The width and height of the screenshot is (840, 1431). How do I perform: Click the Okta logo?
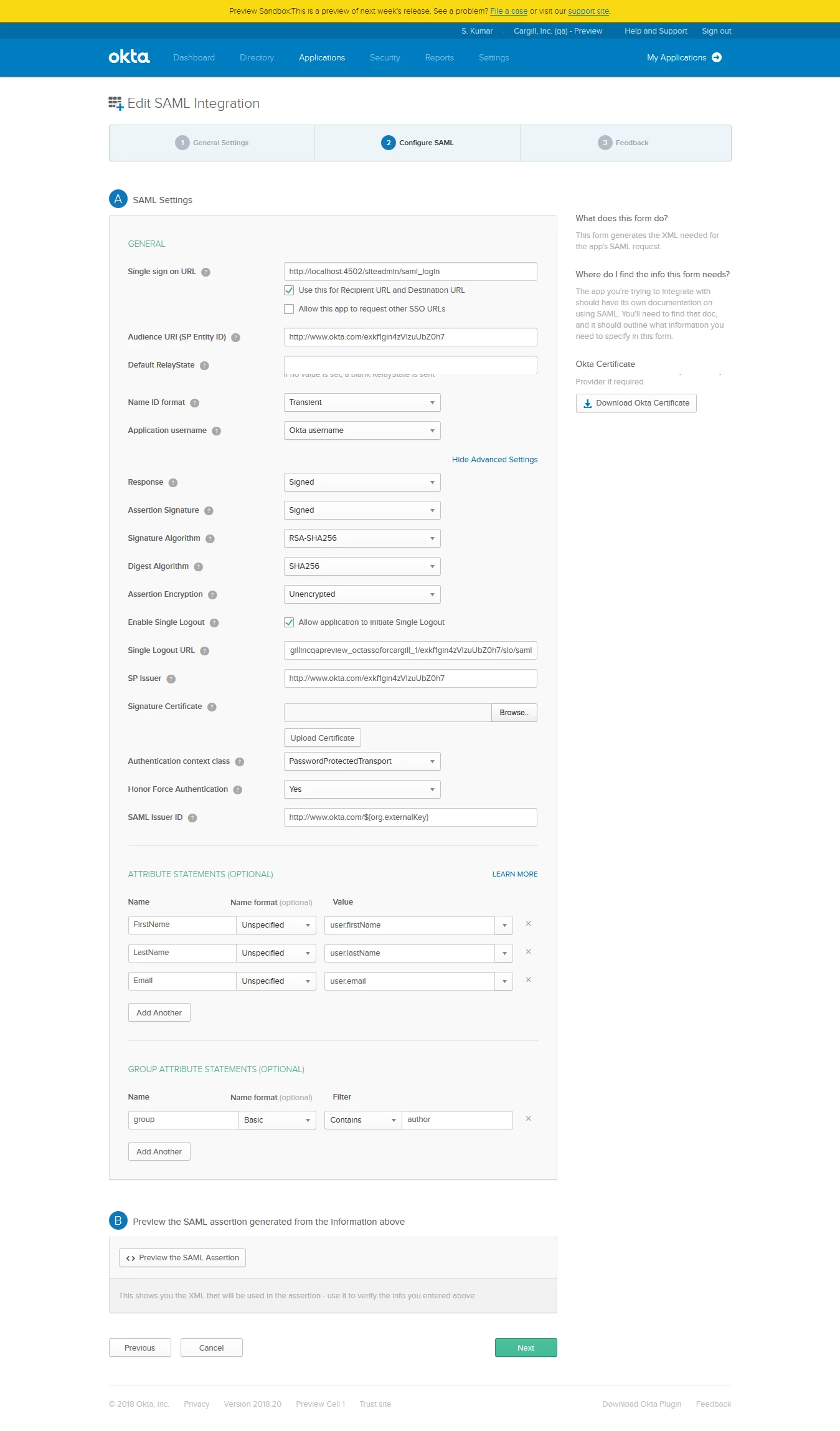coord(129,57)
